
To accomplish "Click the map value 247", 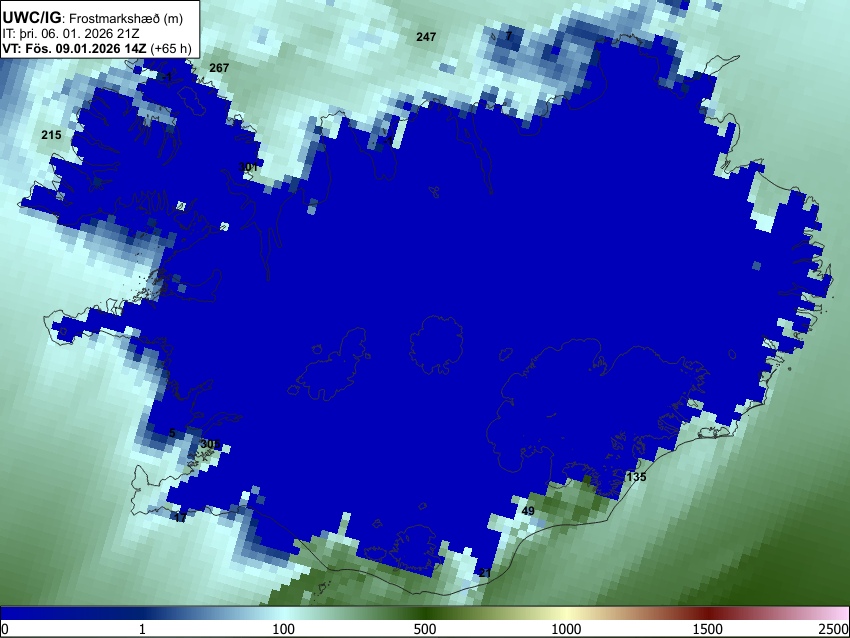I will tap(426, 37).
